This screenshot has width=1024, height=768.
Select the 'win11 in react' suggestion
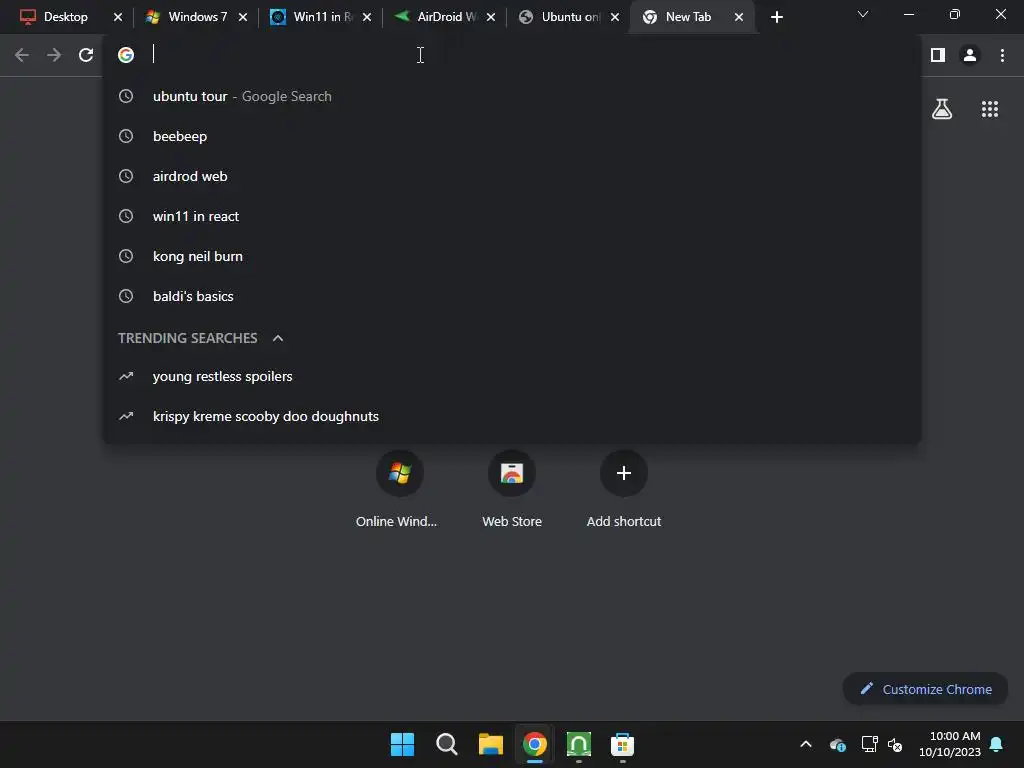point(512,216)
